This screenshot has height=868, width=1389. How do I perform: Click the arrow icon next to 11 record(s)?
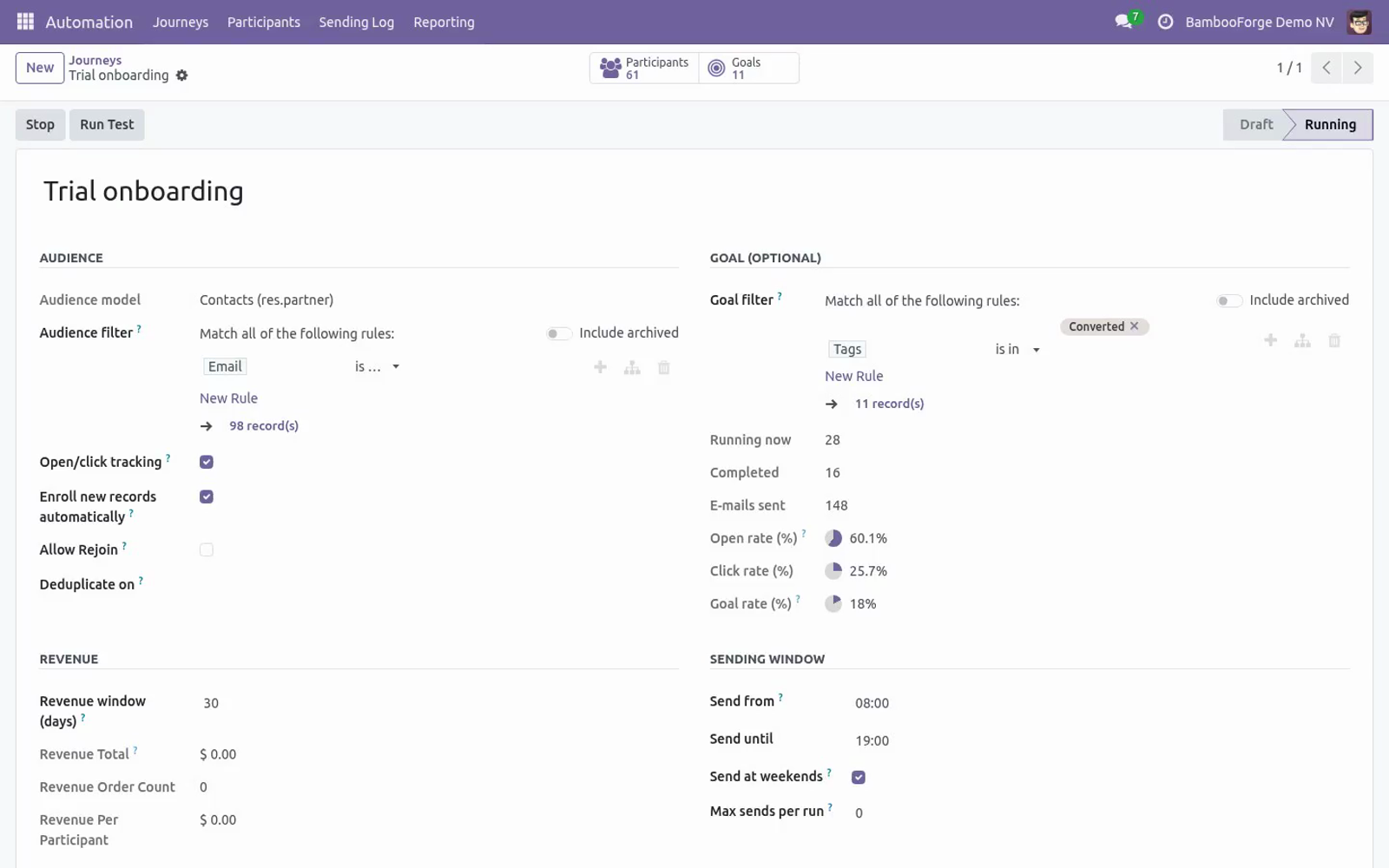[832, 404]
